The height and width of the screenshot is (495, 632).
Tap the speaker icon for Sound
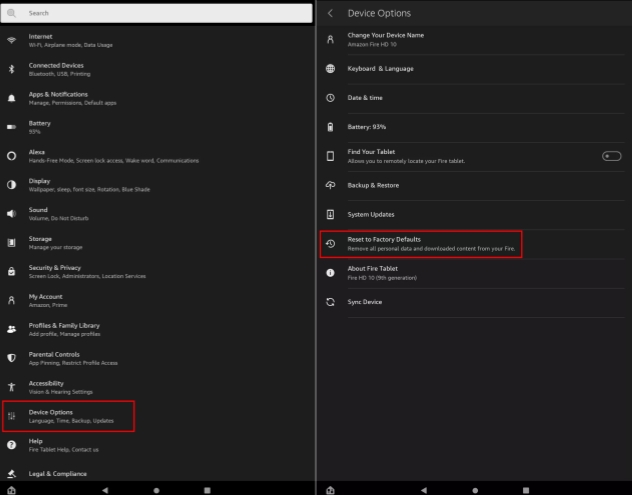pos(12,213)
